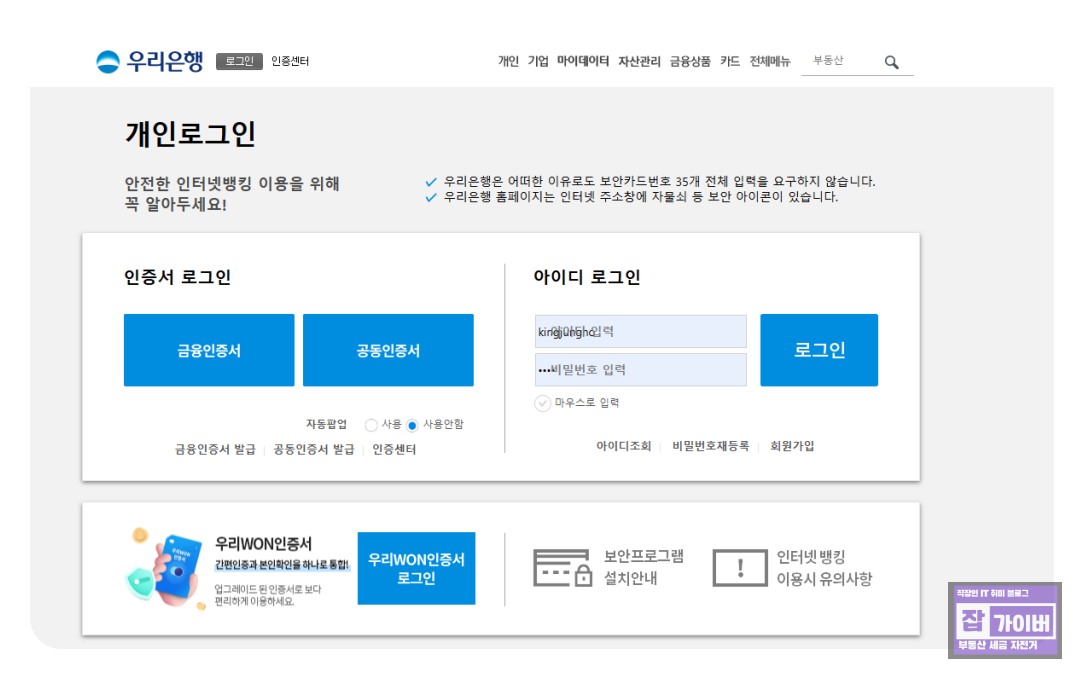Click the 우리WON인증서 로그인 button
Image resolution: width=1084 pixels, height=679 pixels.
pyautogui.click(x=416, y=568)
